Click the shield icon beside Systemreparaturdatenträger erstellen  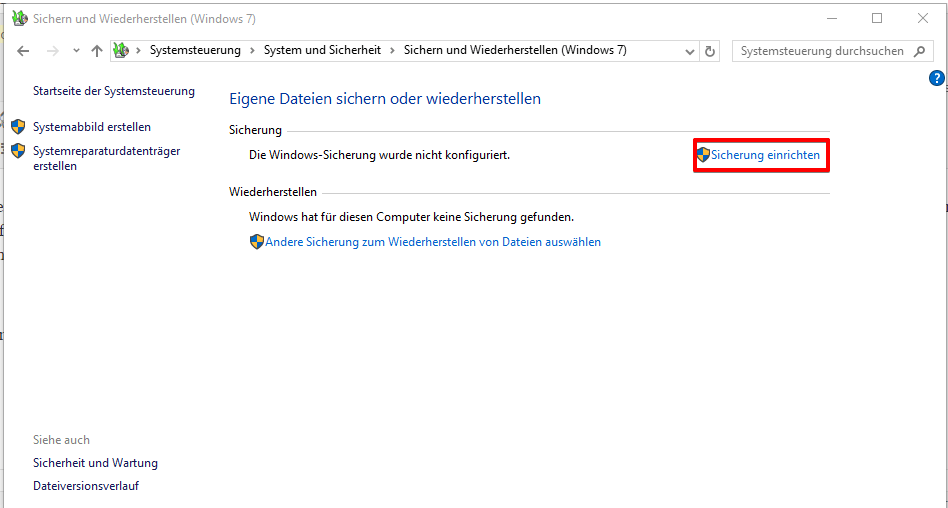point(18,151)
